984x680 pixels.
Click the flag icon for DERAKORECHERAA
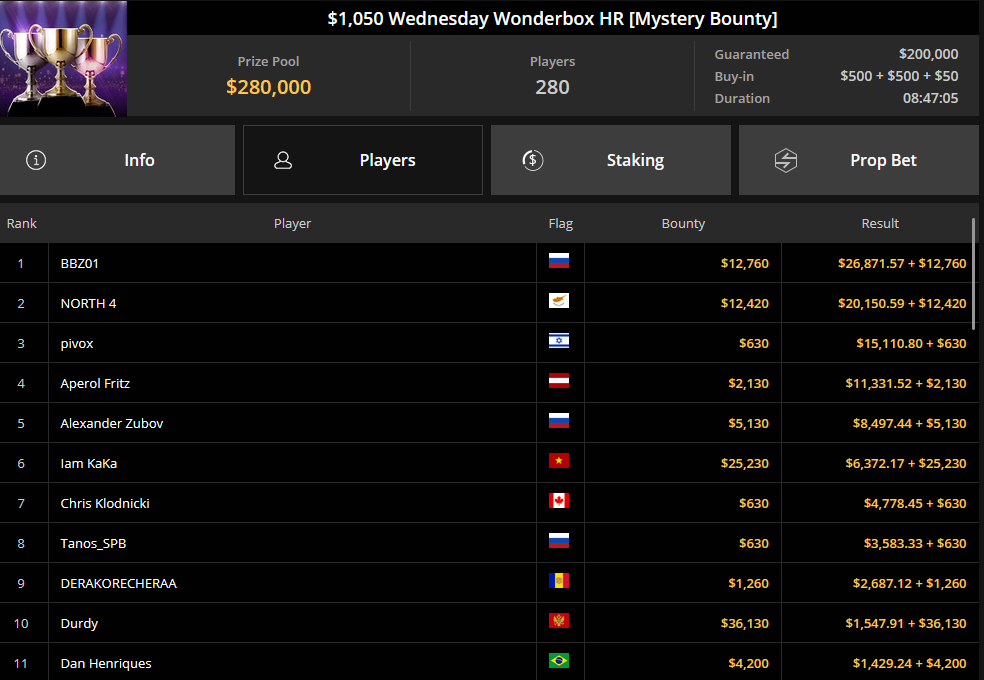[559, 581]
